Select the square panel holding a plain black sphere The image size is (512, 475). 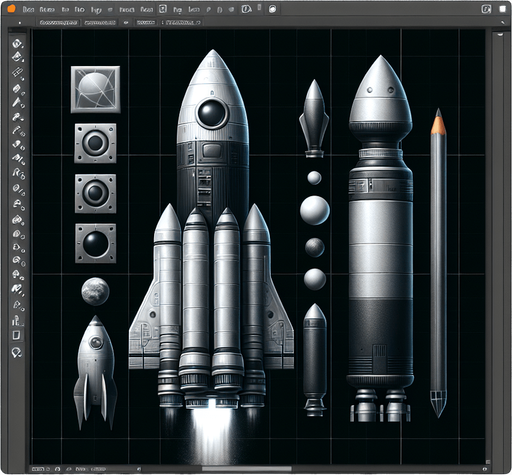[x=96, y=243]
